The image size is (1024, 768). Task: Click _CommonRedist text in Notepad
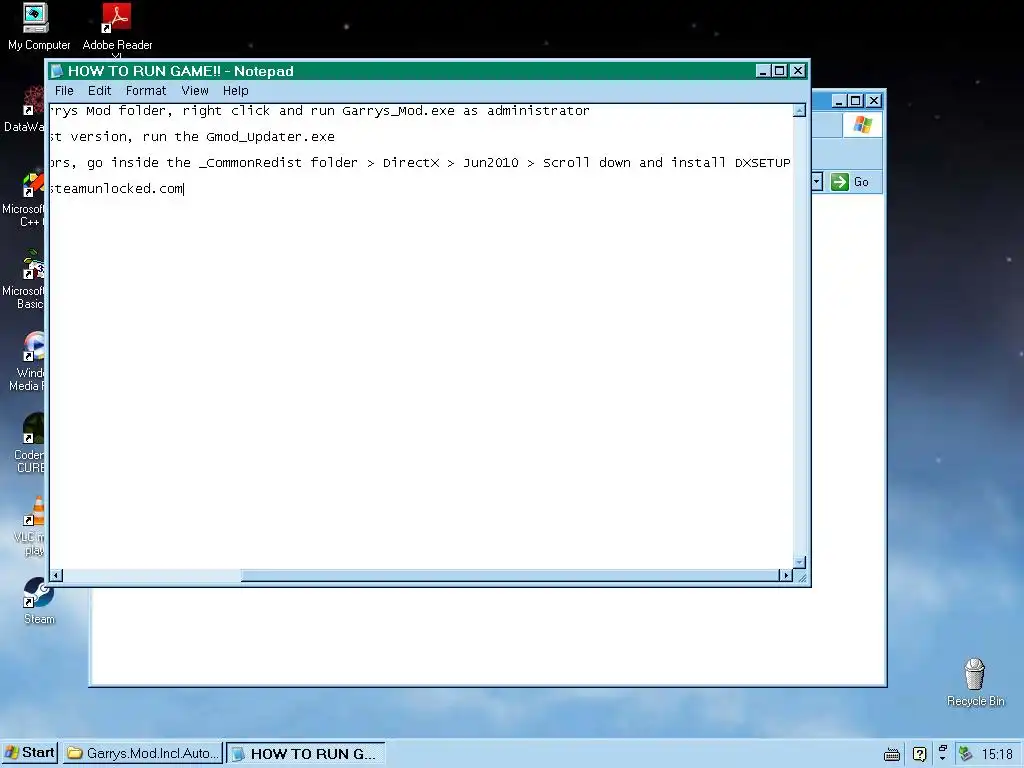tap(250, 163)
